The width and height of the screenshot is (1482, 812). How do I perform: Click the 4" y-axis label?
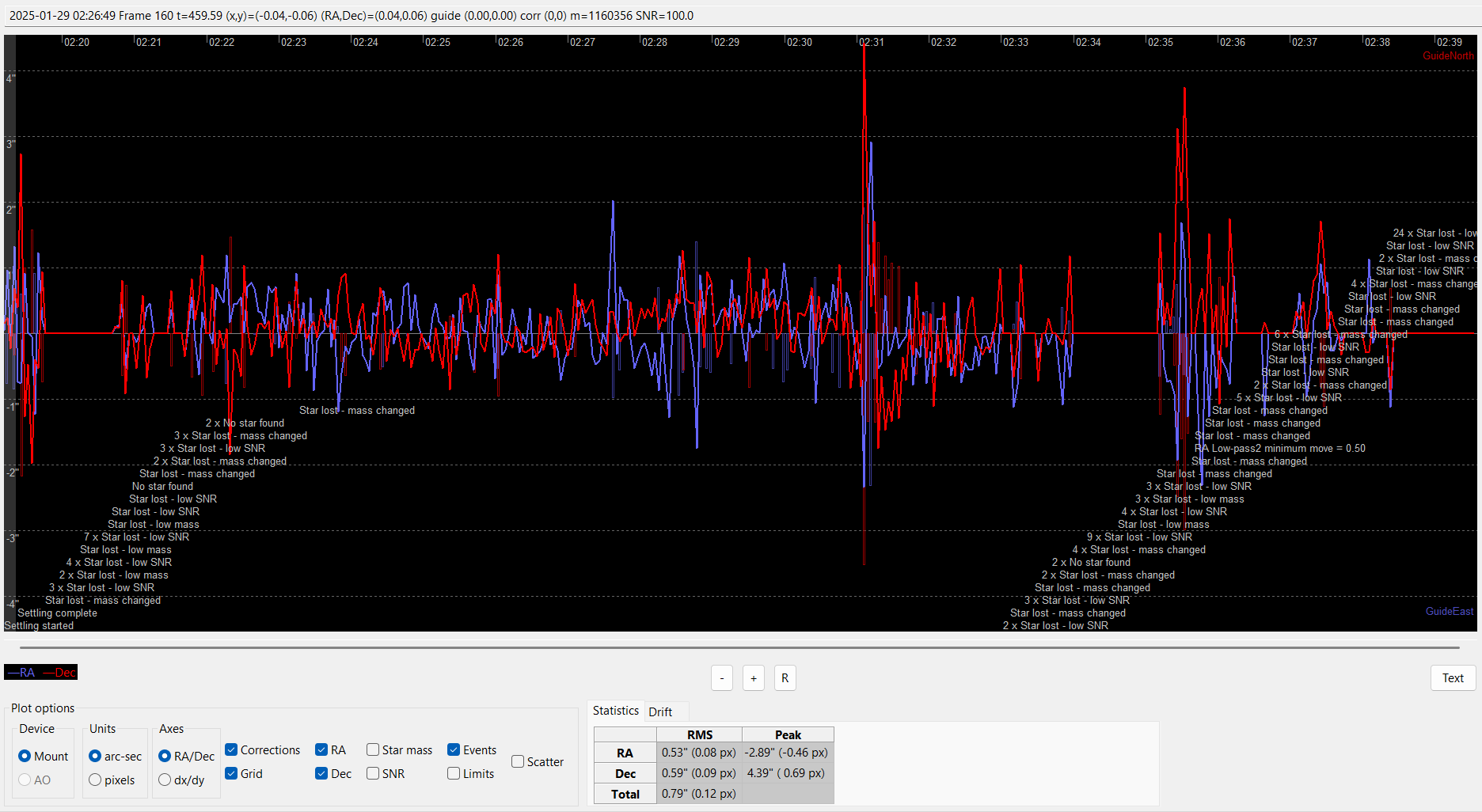point(10,78)
